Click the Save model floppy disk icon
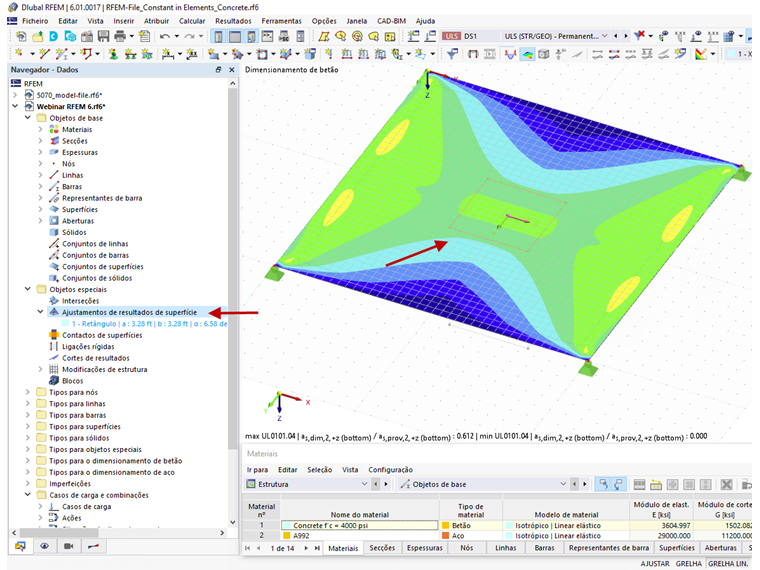This screenshot has width=760, height=570. pos(103,36)
